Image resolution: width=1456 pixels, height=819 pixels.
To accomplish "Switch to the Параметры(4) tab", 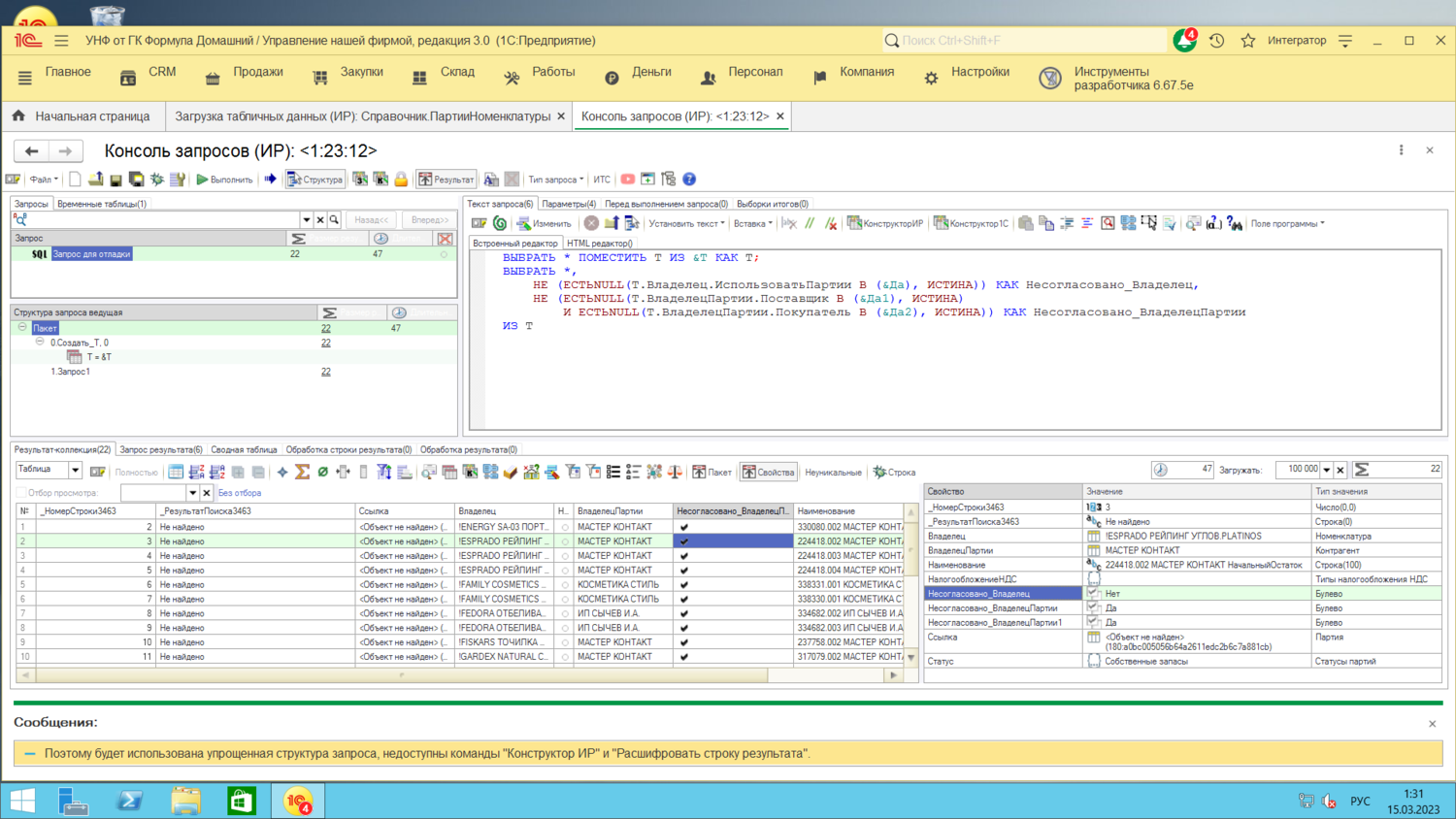I will (568, 204).
